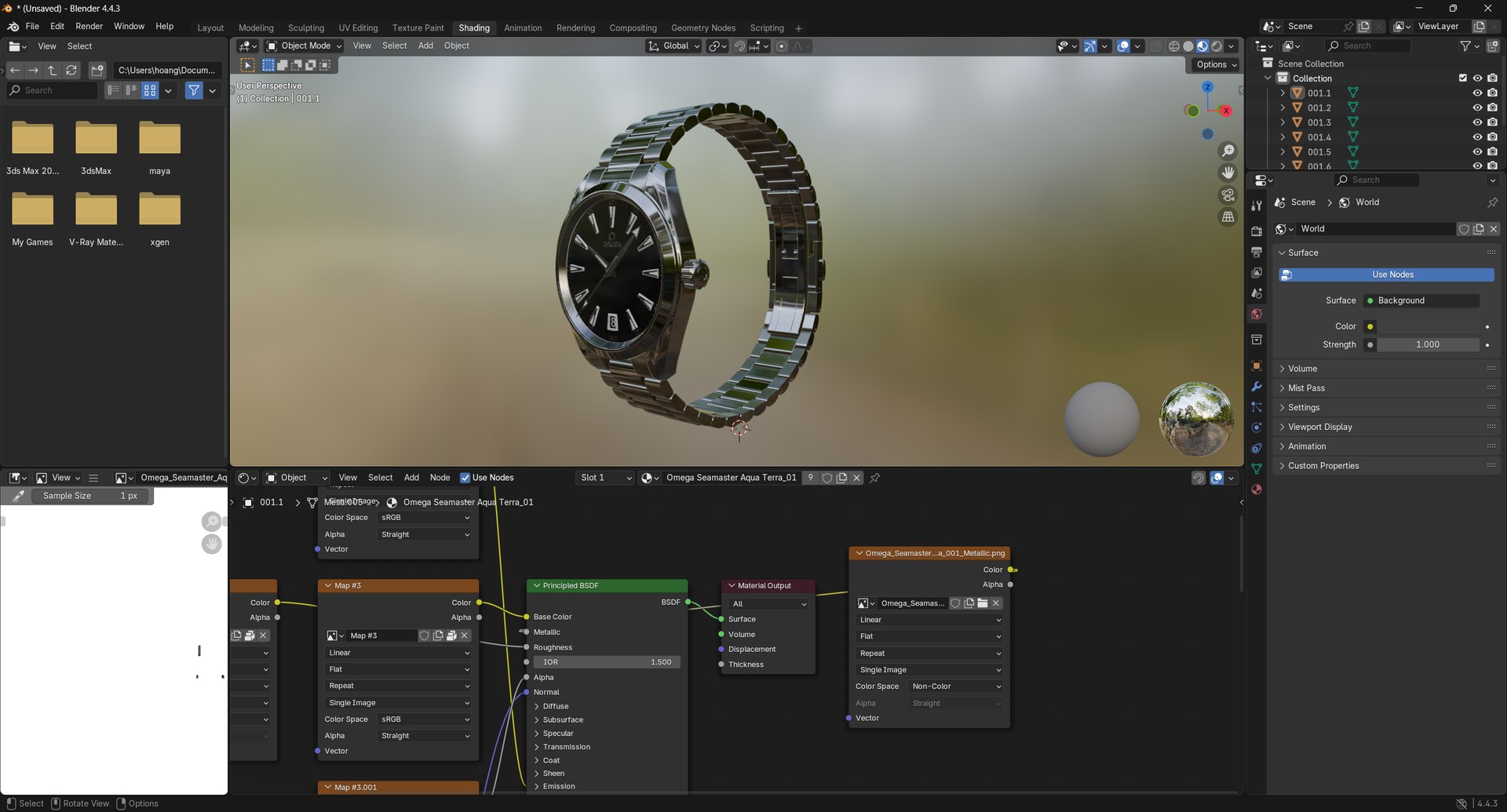Open the Global transform orientation dropdown
The width and height of the screenshot is (1507, 812).
point(673,46)
